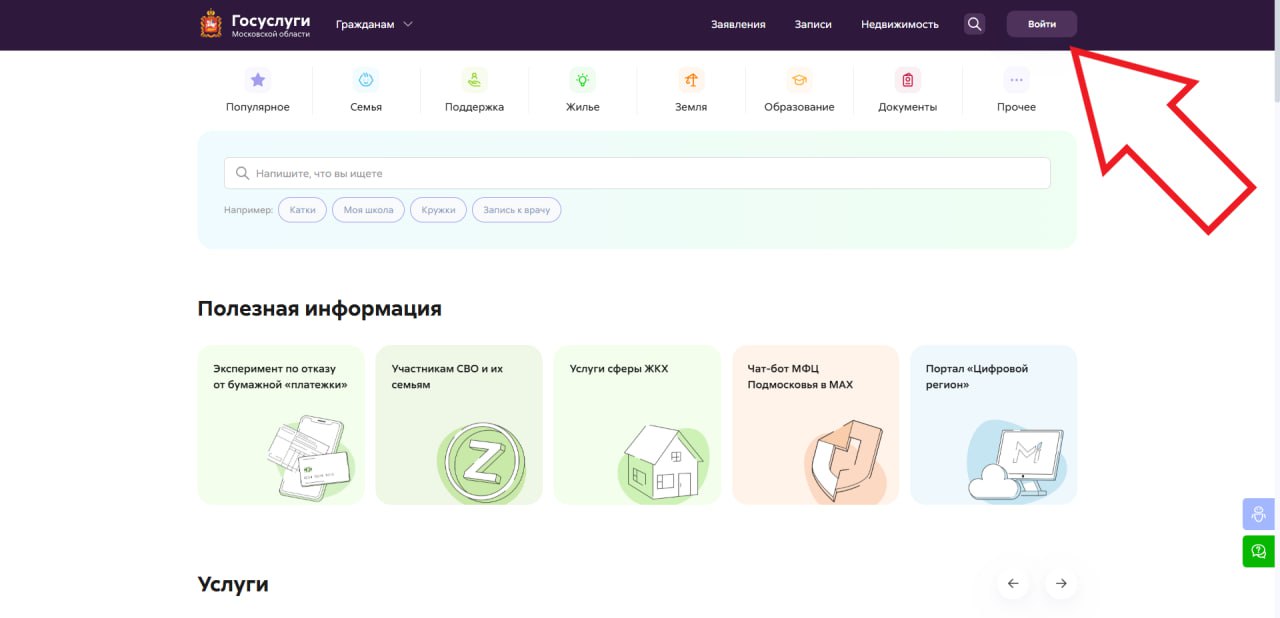The height and width of the screenshot is (618, 1280).
Task: Go to previous services with left arrow
Action: tap(1013, 584)
